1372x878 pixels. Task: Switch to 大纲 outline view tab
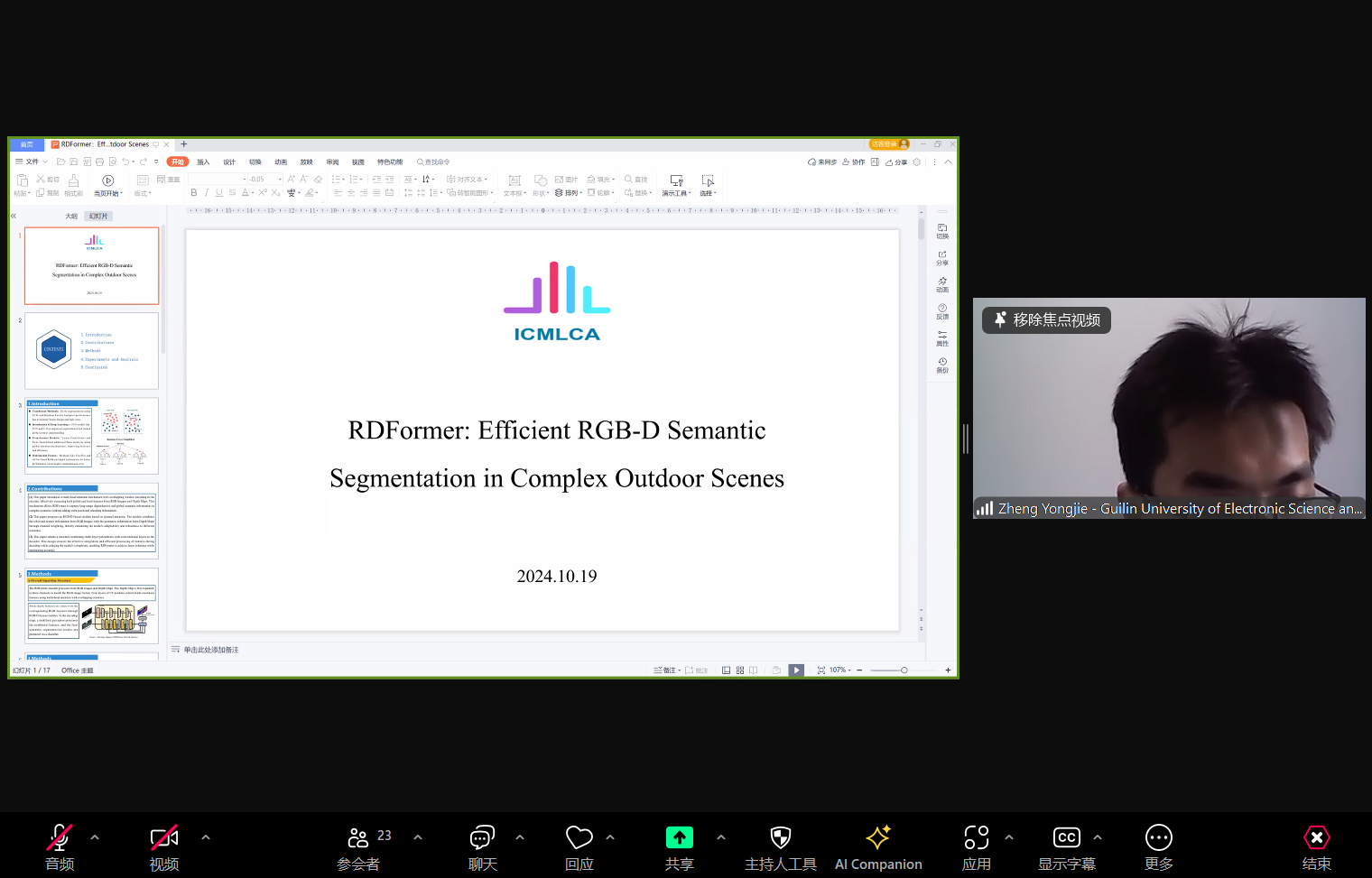(71, 217)
